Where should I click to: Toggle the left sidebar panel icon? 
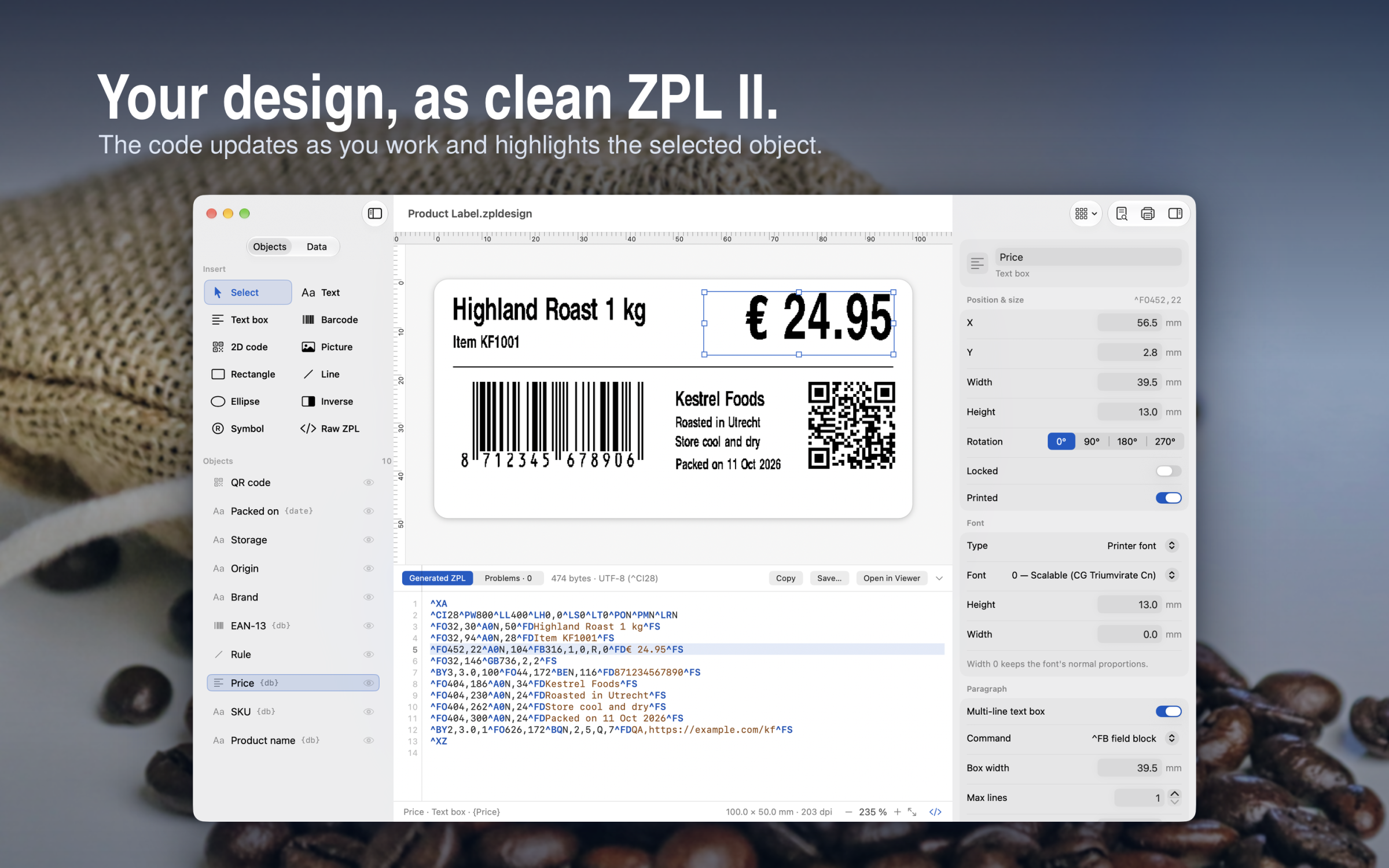click(375, 214)
